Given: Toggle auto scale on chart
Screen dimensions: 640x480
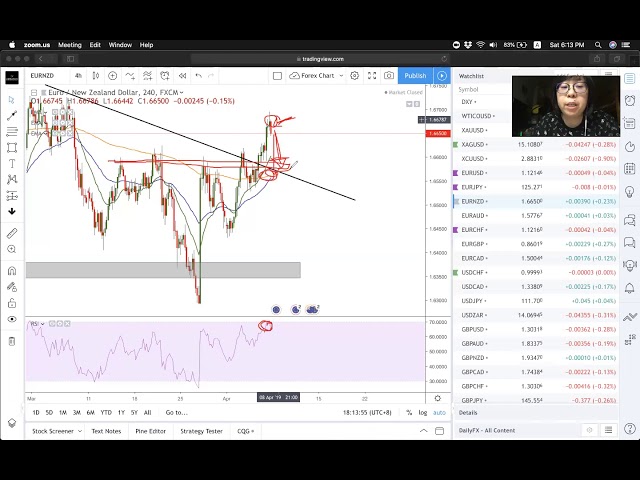Looking at the screenshot, I should [438, 412].
